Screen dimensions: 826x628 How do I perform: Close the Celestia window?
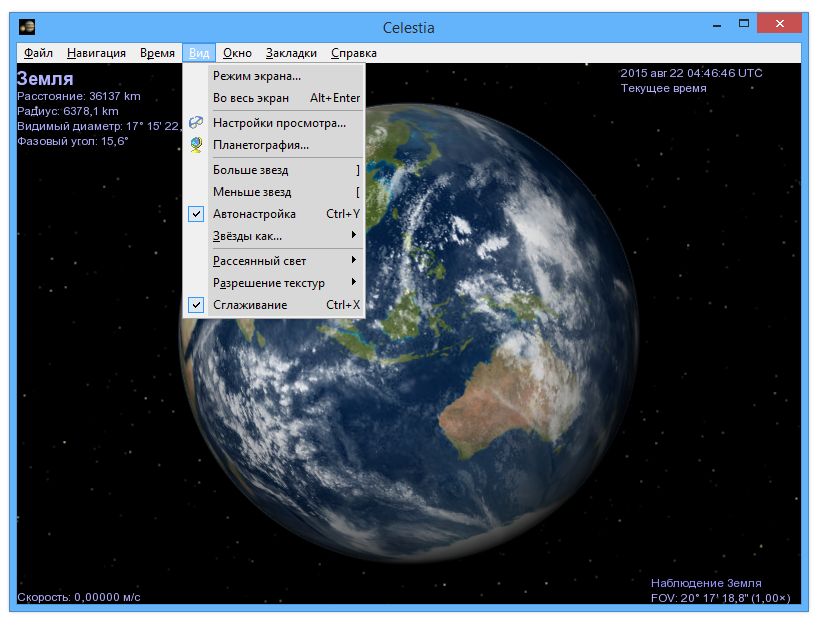[x=780, y=24]
